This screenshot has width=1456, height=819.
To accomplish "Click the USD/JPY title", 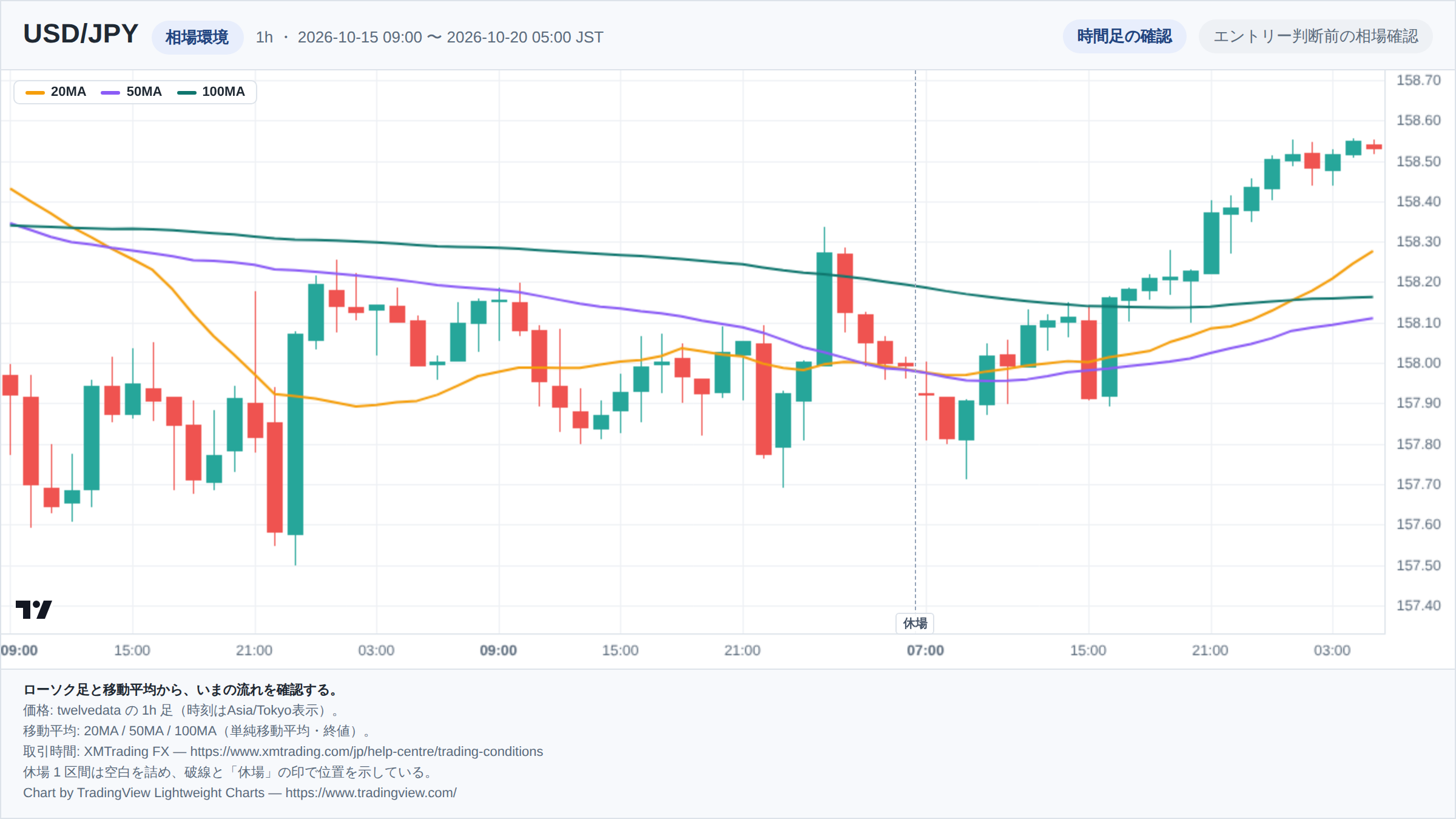I will [81, 34].
